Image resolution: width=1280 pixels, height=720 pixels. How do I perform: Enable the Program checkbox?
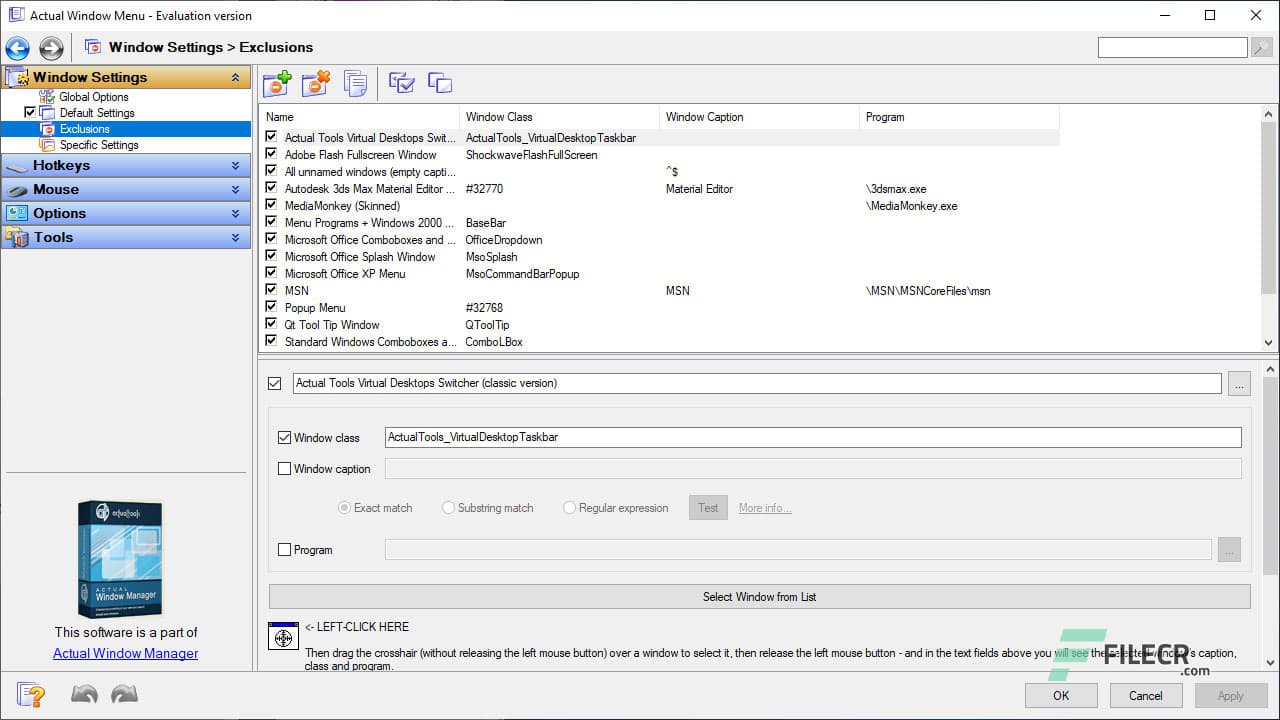[284, 549]
